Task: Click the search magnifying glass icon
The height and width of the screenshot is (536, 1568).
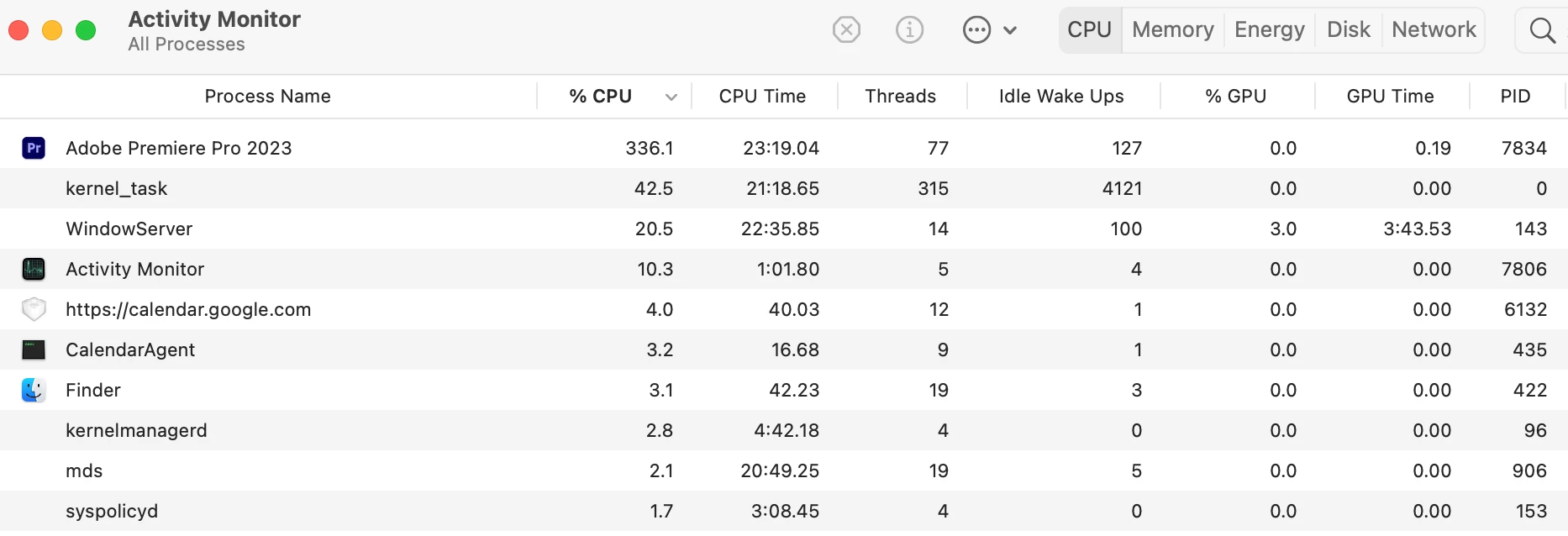Action: (1542, 30)
